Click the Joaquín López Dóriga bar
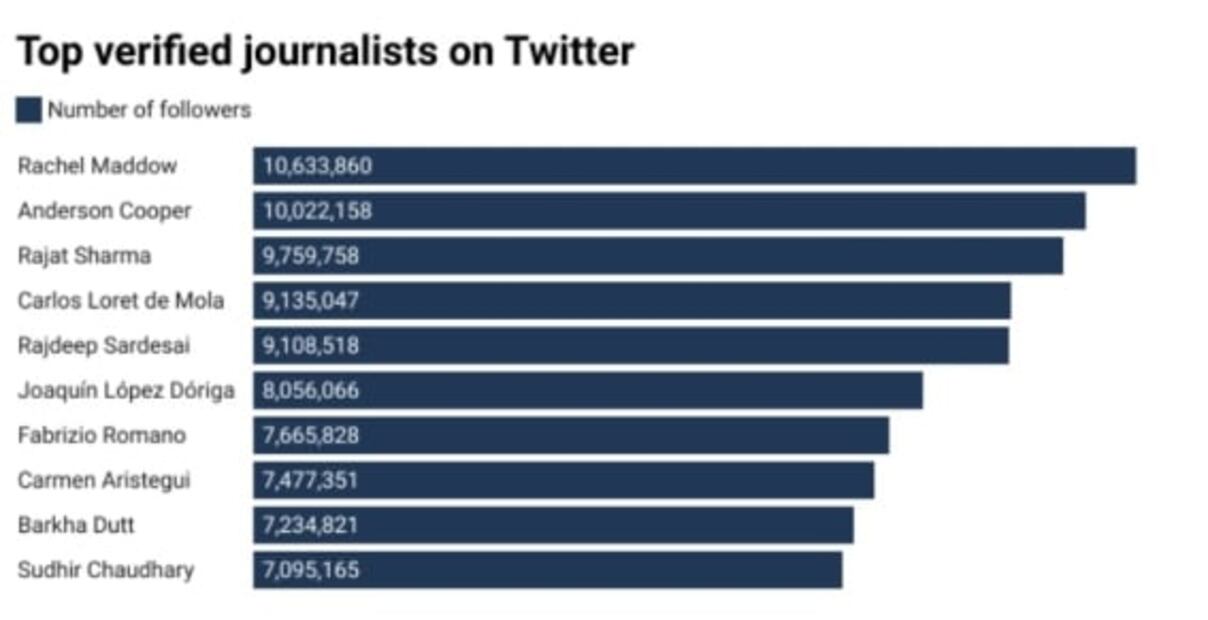Image resolution: width=1208 pixels, height=620 pixels. (588, 390)
